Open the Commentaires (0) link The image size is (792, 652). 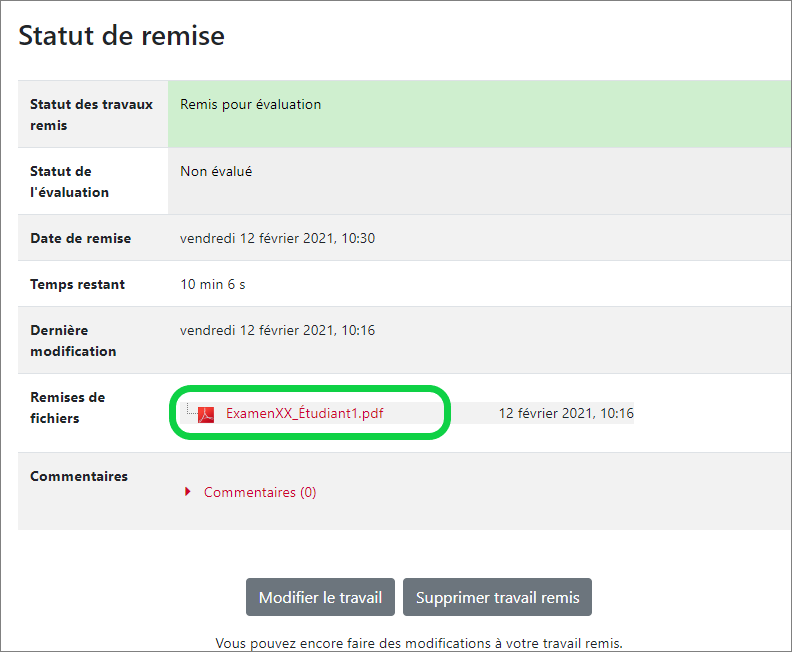tap(260, 492)
